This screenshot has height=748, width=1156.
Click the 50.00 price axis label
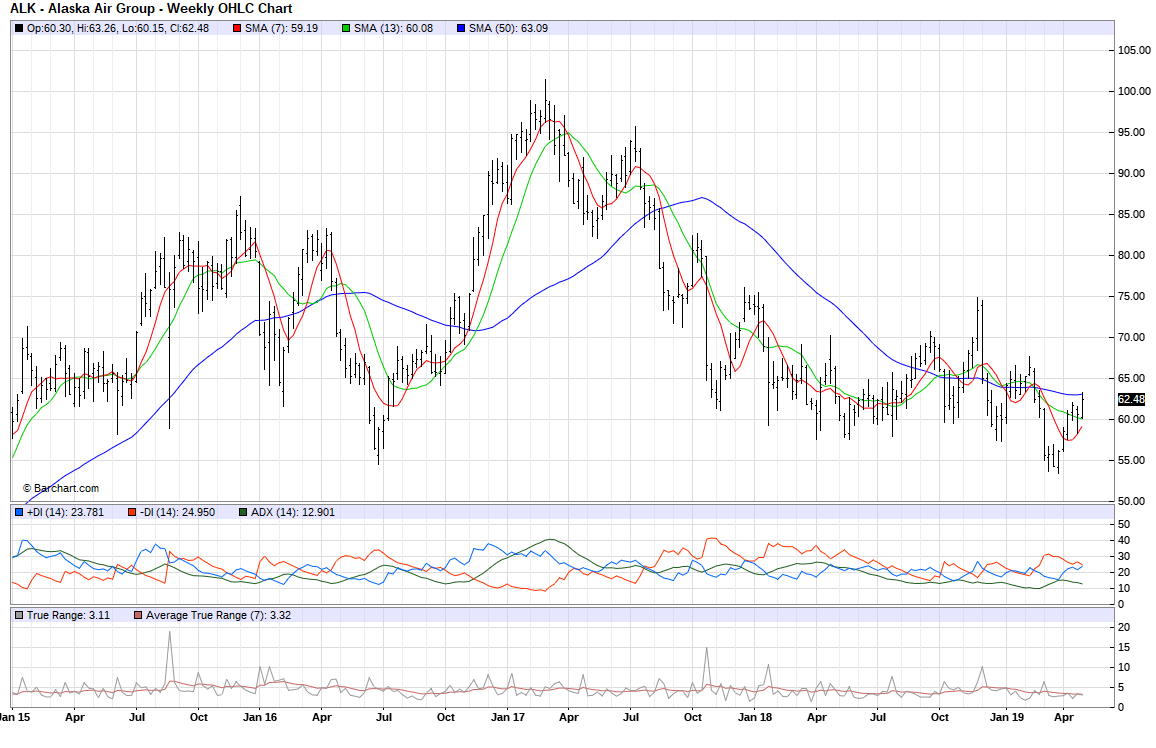tap(1132, 501)
